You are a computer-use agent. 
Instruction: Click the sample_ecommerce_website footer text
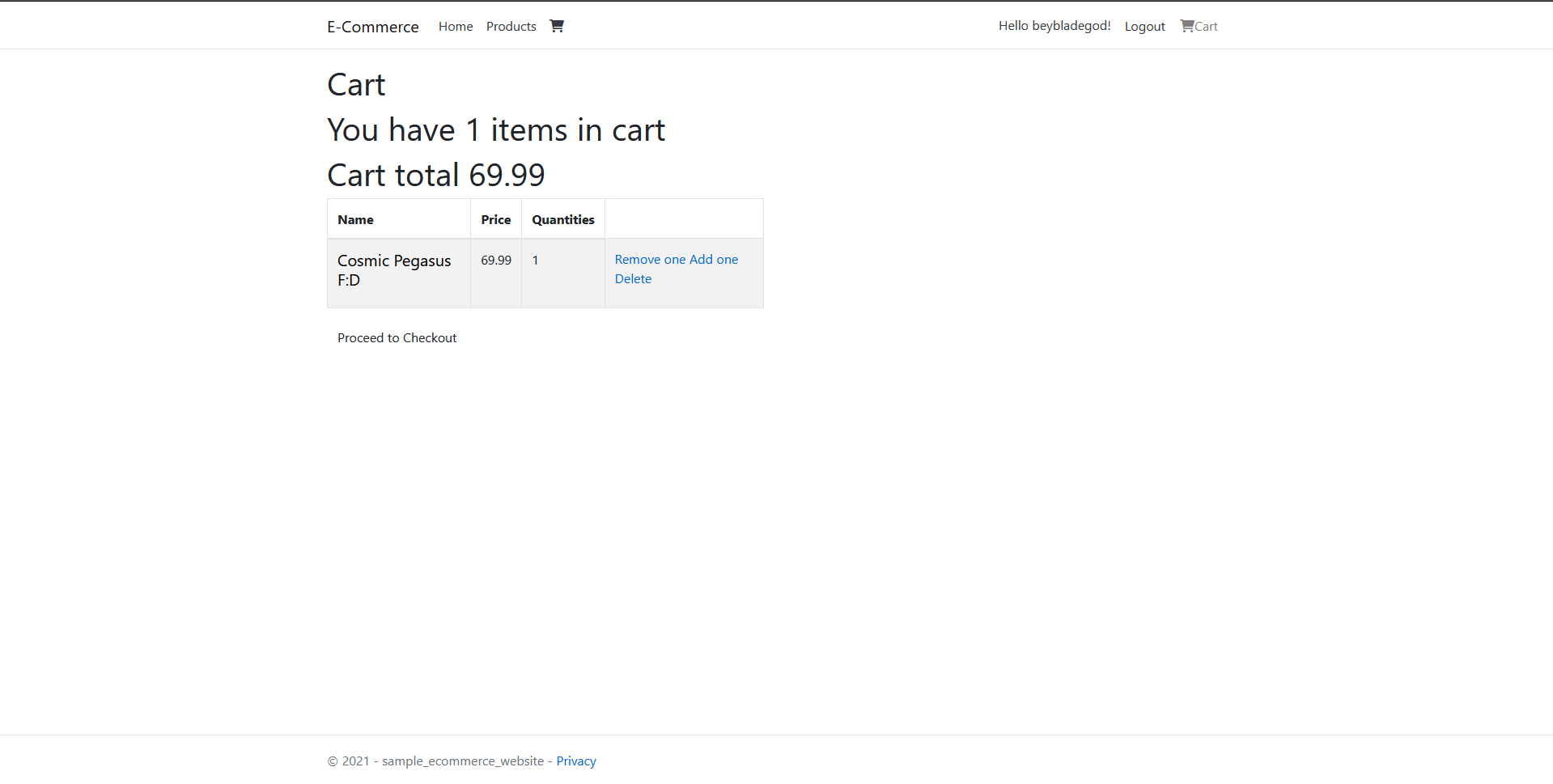click(x=462, y=761)
